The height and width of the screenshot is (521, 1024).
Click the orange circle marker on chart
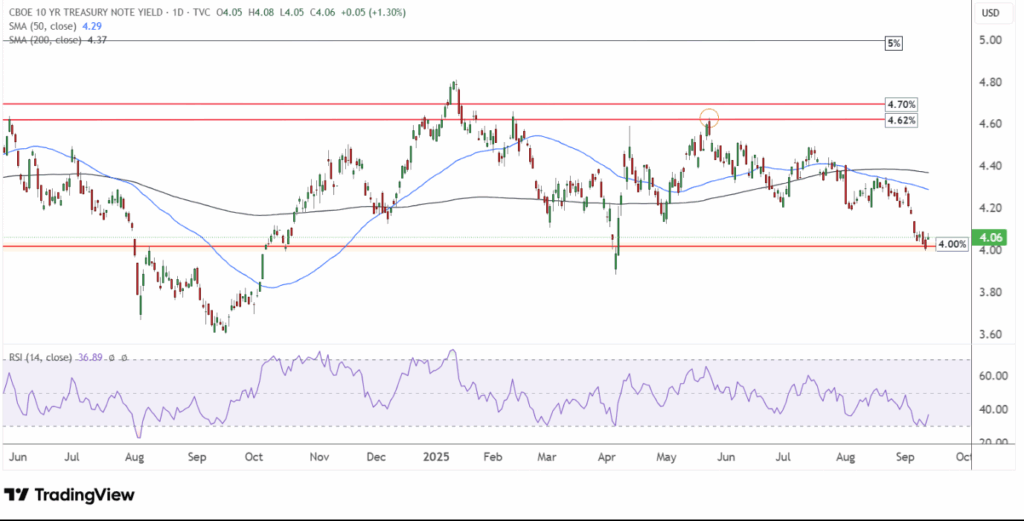point(709,118)
